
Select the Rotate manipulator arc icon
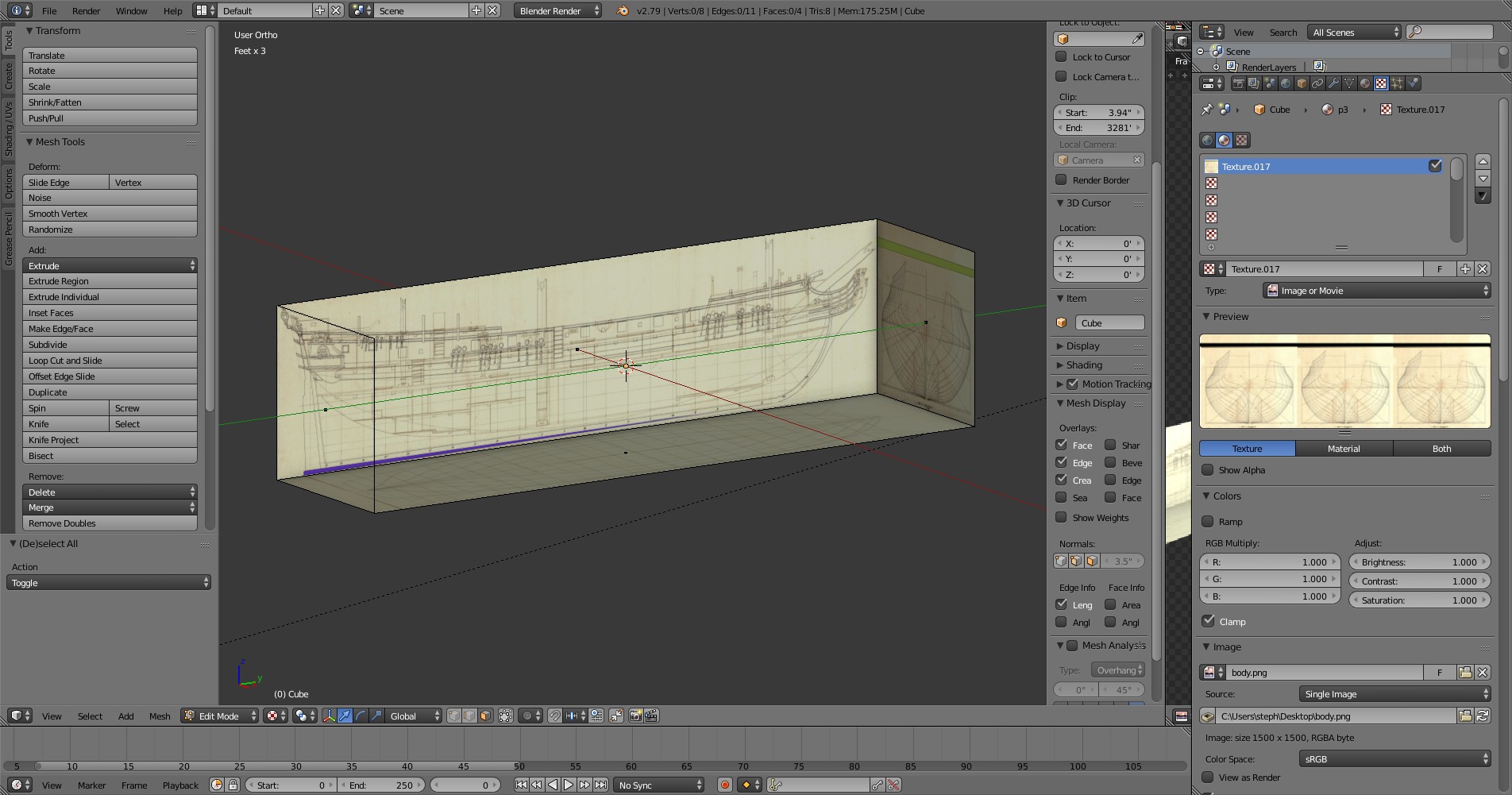(x=361, y=716)
